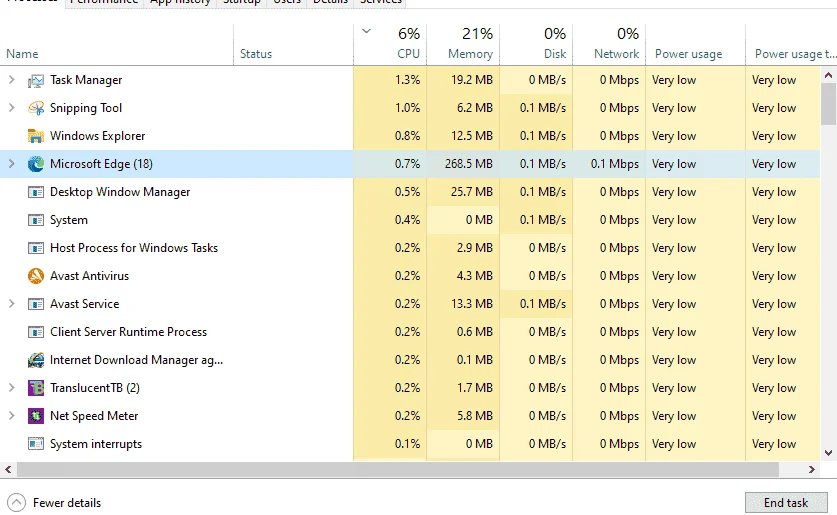The width and height of the screenshot is (837, 515).
Task: Click the 1.3% CPU value for Task Manager
Action: [x=408, y=80]
